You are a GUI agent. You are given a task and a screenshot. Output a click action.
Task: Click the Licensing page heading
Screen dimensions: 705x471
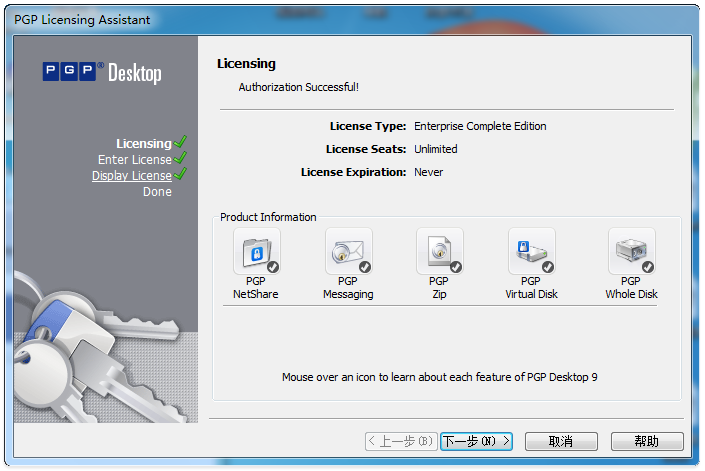tap(246, 64)
